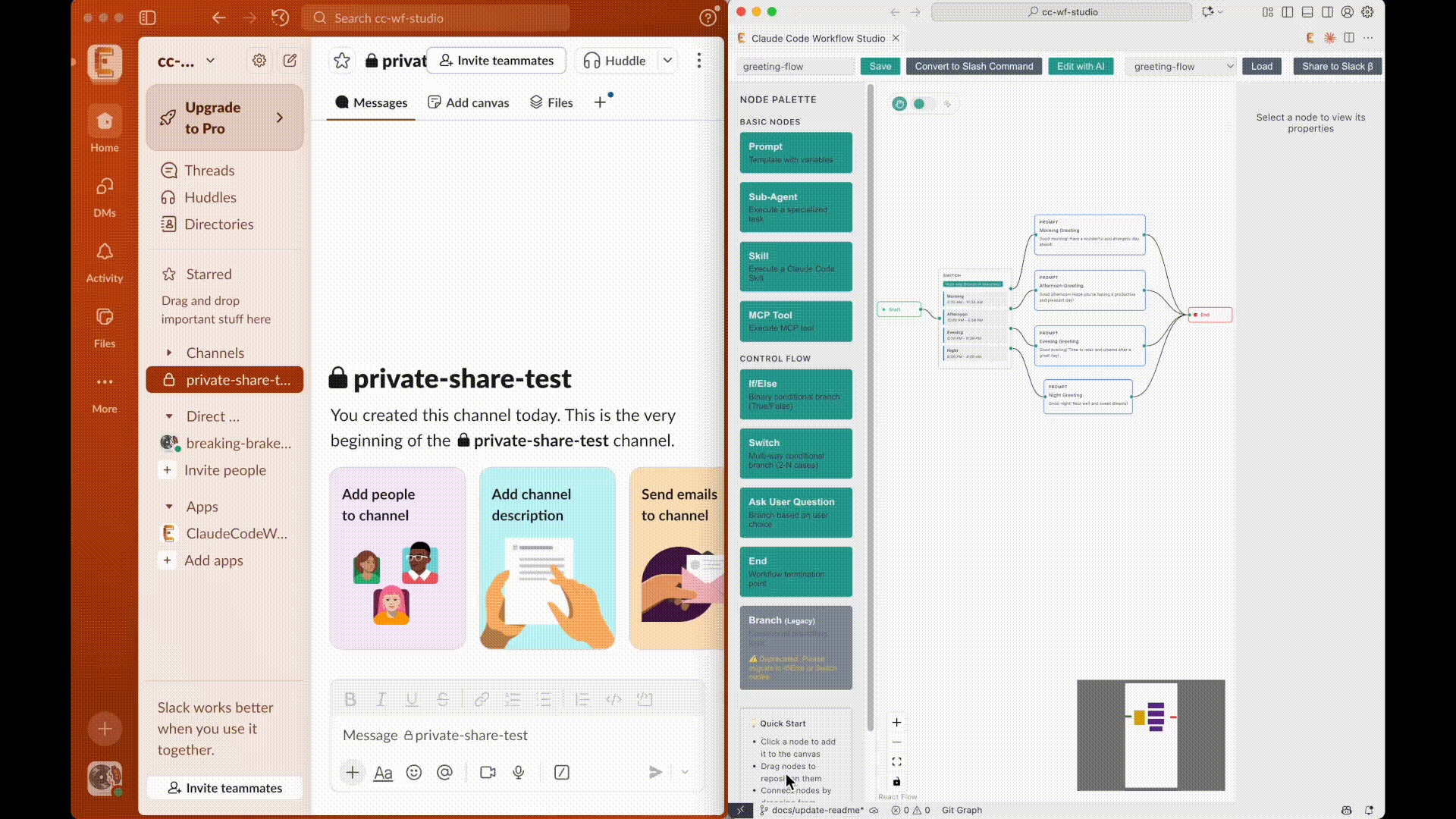Open send options dropdown arrow

pyautogui.click(x=685, y=772)
